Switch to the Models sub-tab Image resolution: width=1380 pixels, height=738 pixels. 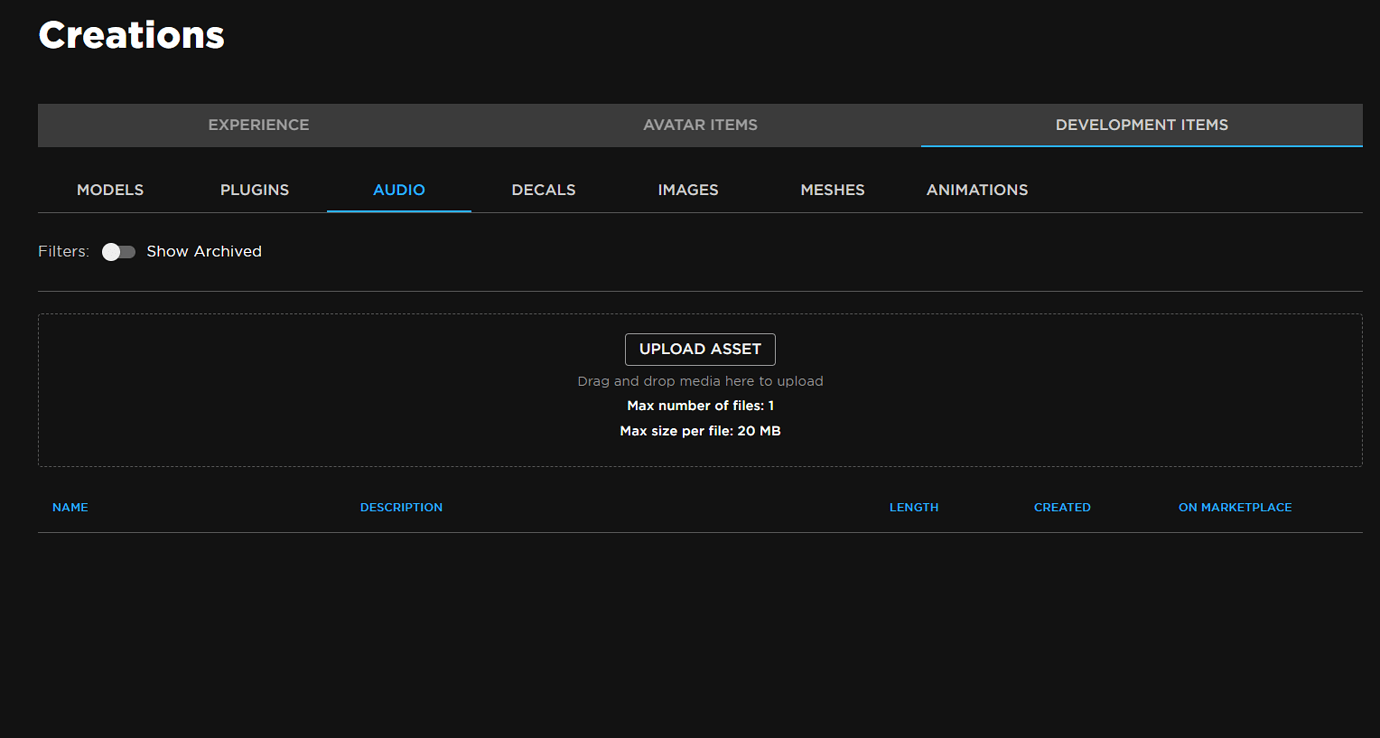pos(110,189)
